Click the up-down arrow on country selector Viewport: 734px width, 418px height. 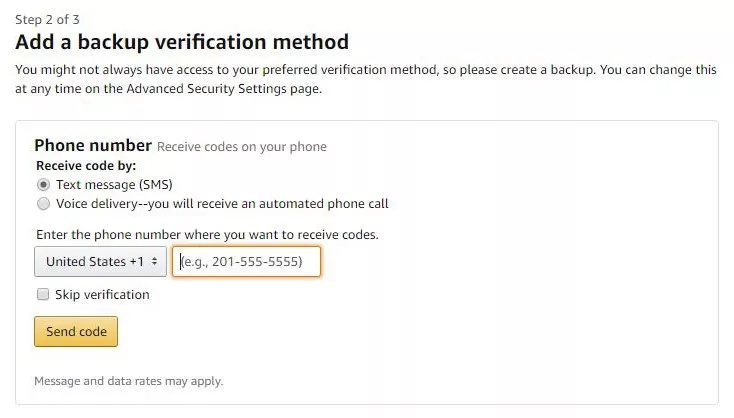[x=154, y=262]
